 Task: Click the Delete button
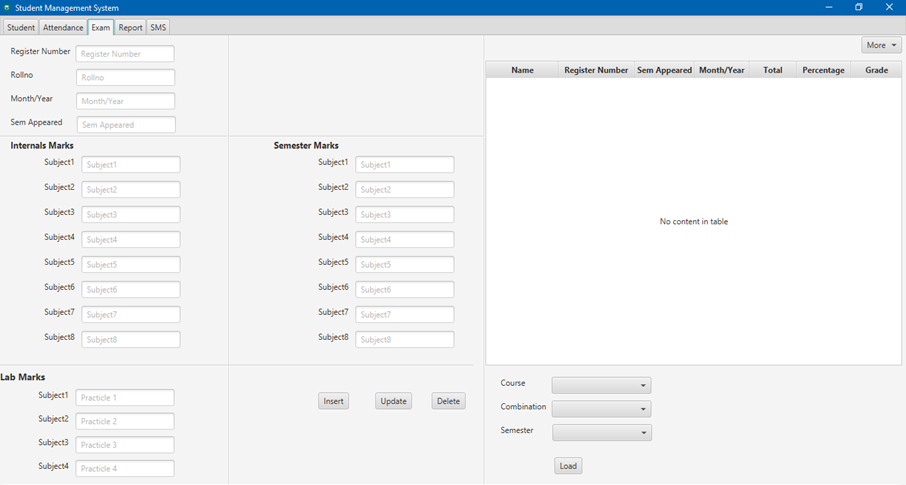coord(448,401)
